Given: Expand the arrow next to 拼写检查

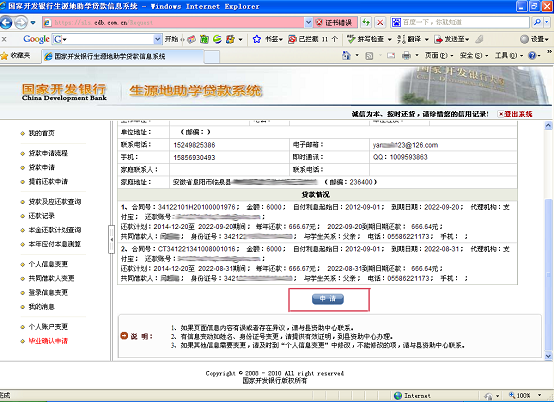Looking at the screenshot, I should (x=390, y=40).
